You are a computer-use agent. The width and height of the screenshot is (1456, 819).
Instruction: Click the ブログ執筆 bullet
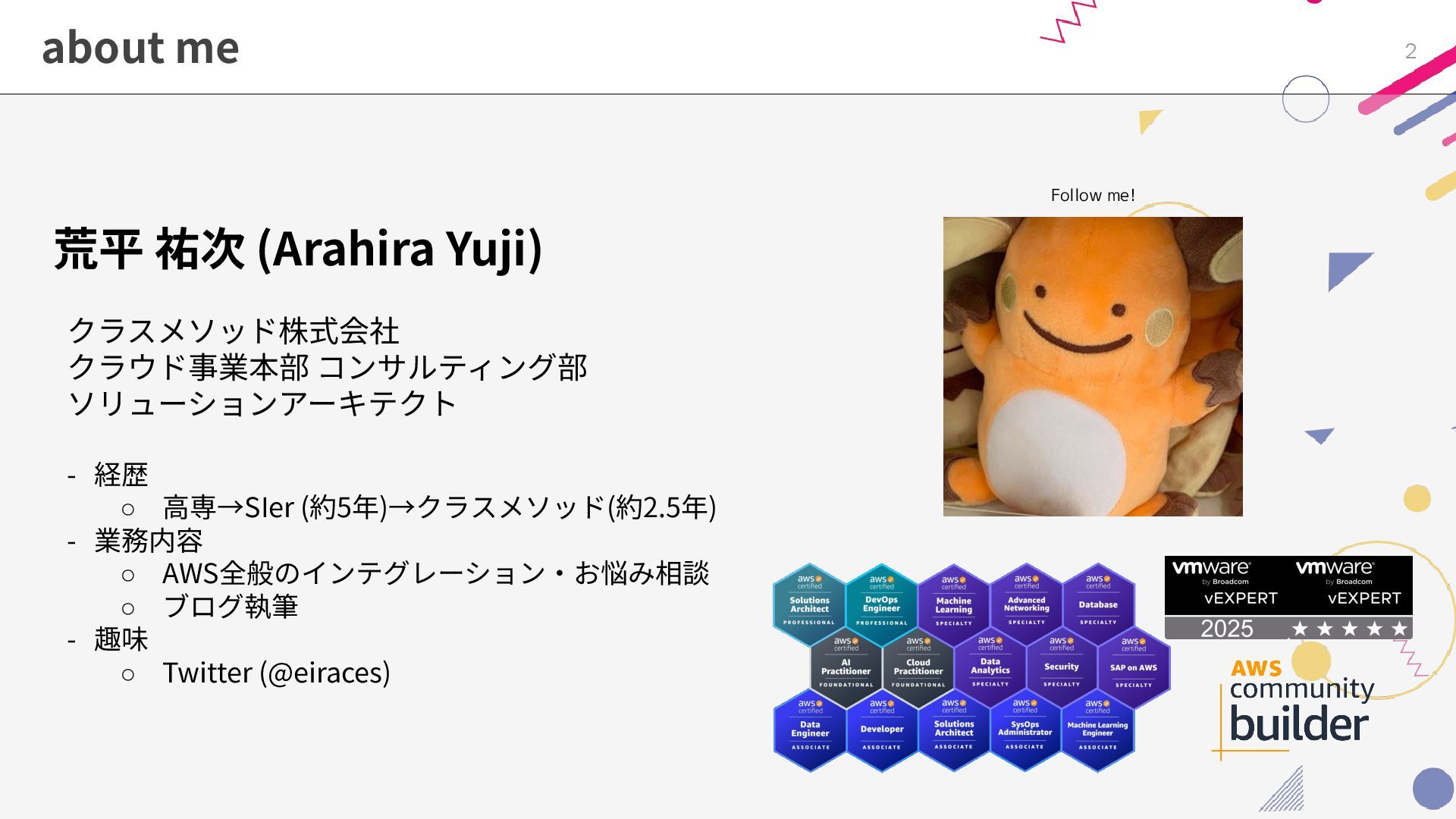pyautogui.click(x=231, y=606)
